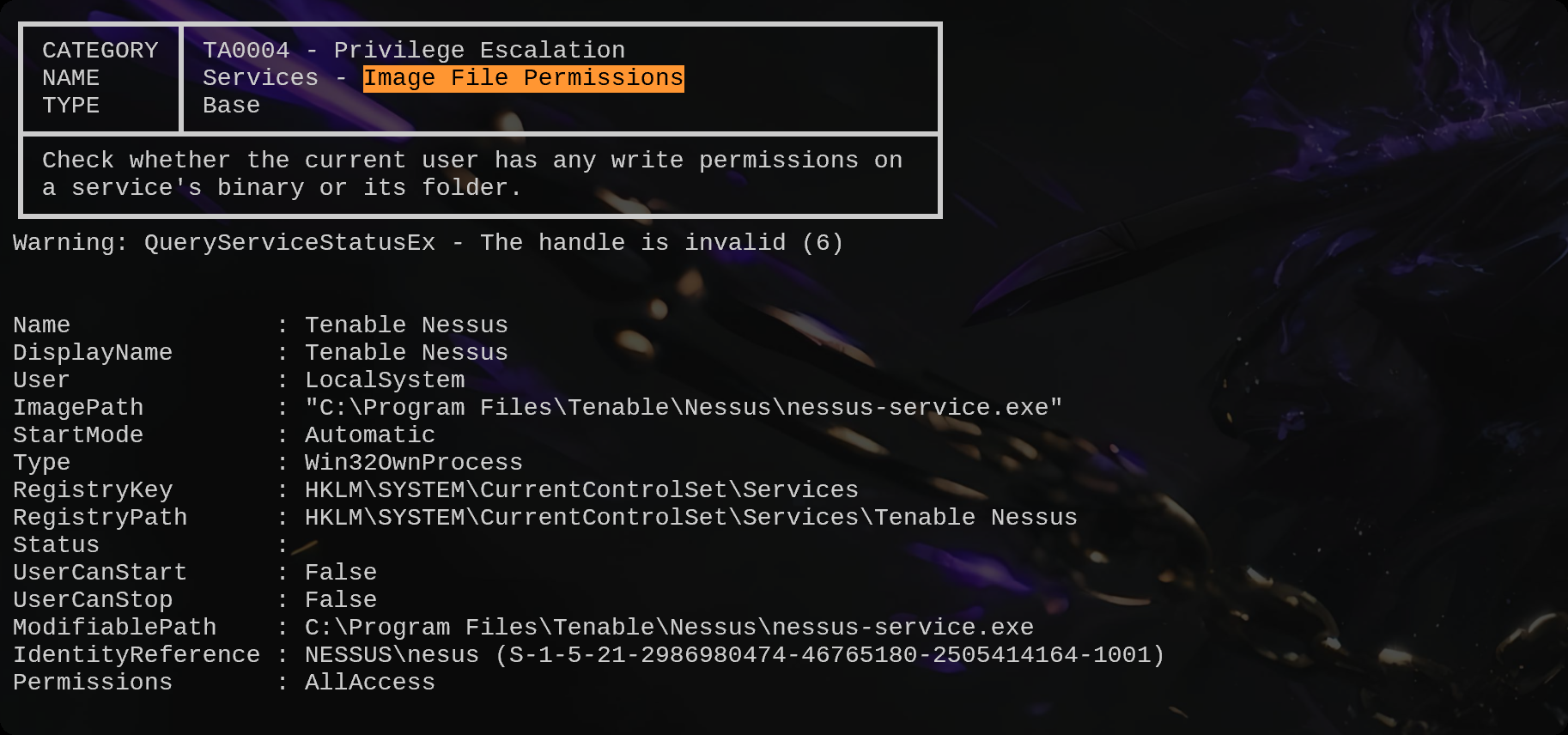Click the DisplayName value "Tenable Nessus"
1568x735 pixels.
click(x=406, y=353)
